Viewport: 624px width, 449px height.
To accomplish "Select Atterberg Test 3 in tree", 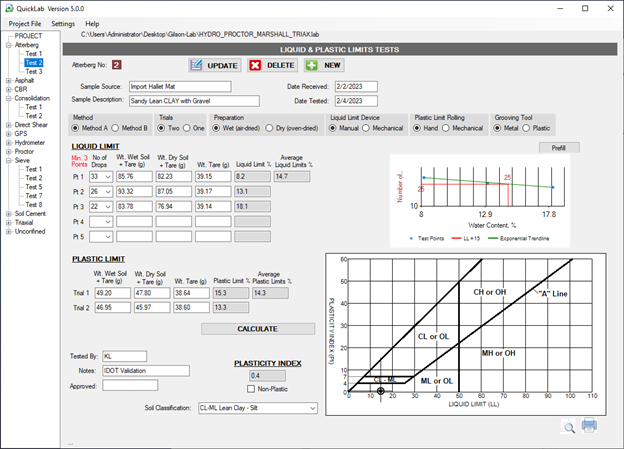I will [33, 72].
